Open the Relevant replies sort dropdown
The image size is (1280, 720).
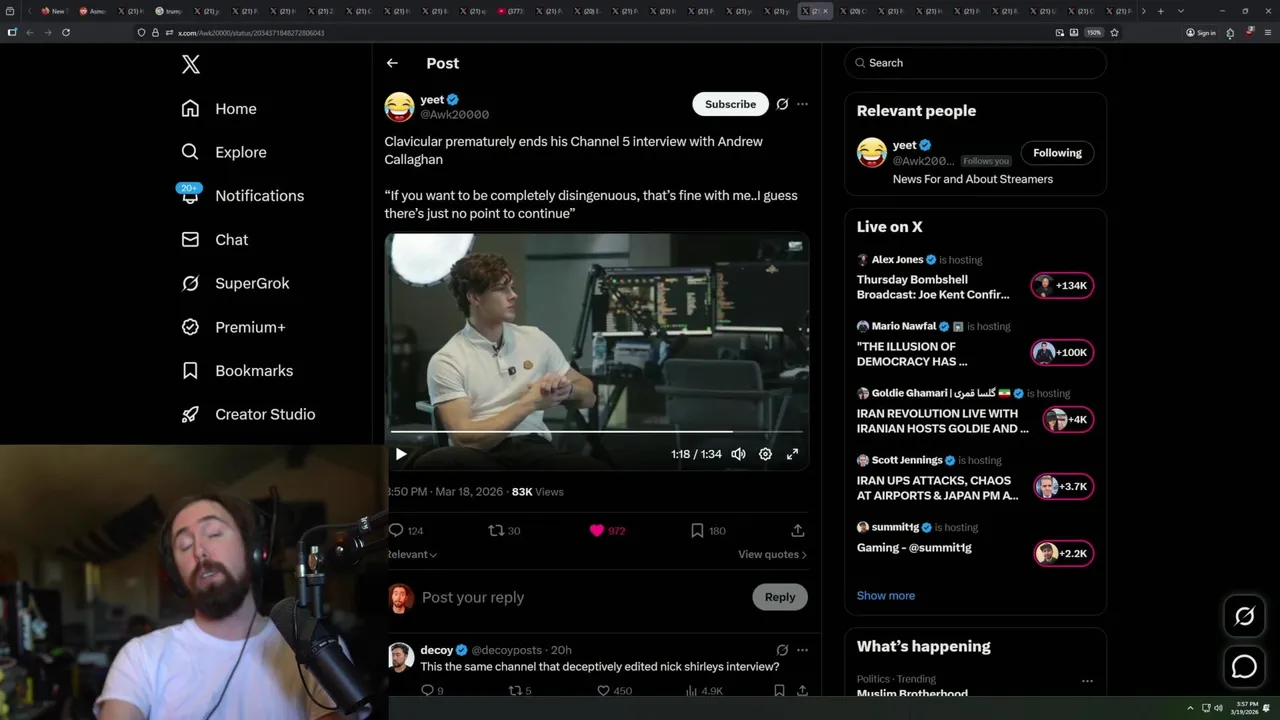click(411, 554)
